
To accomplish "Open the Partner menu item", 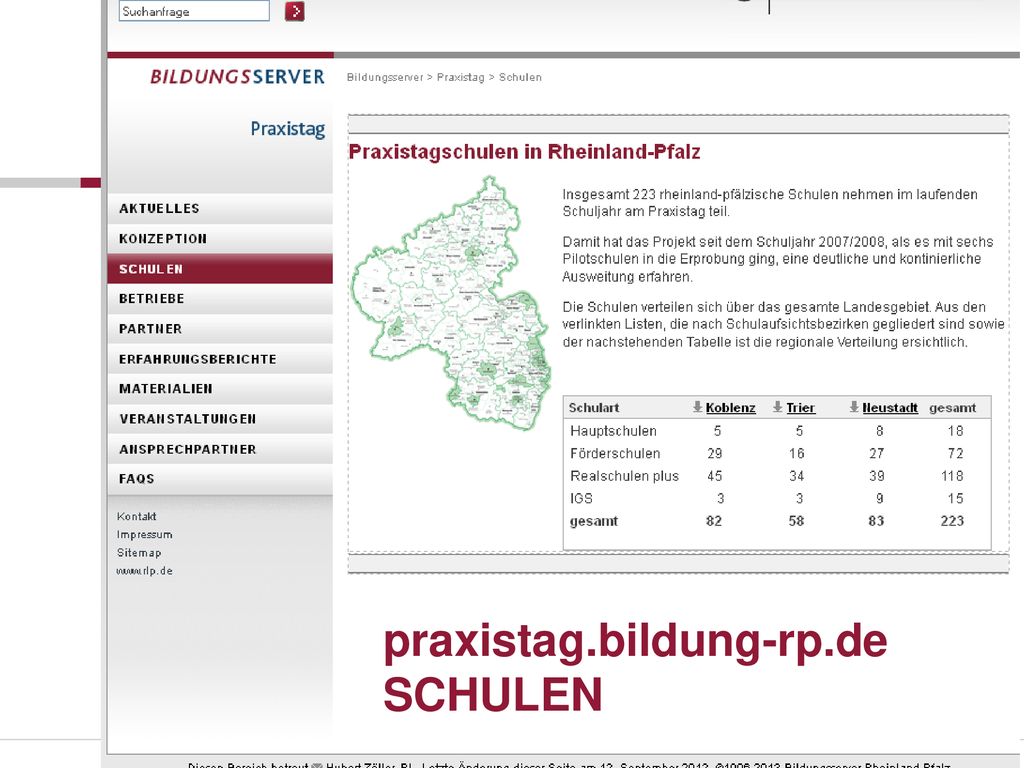I will [220, 328].
